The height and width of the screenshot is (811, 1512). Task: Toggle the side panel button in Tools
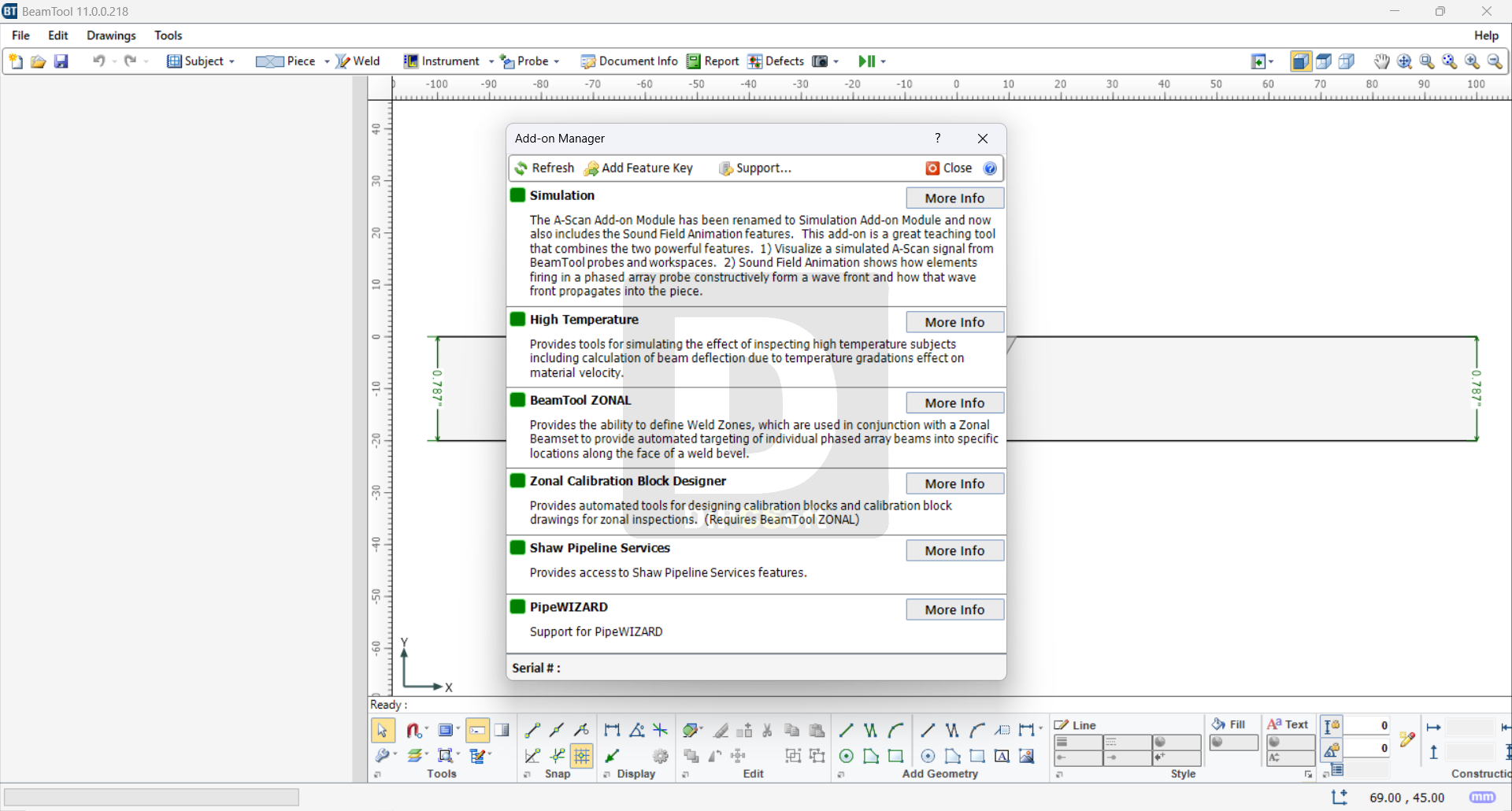click(x=502, y=731)
